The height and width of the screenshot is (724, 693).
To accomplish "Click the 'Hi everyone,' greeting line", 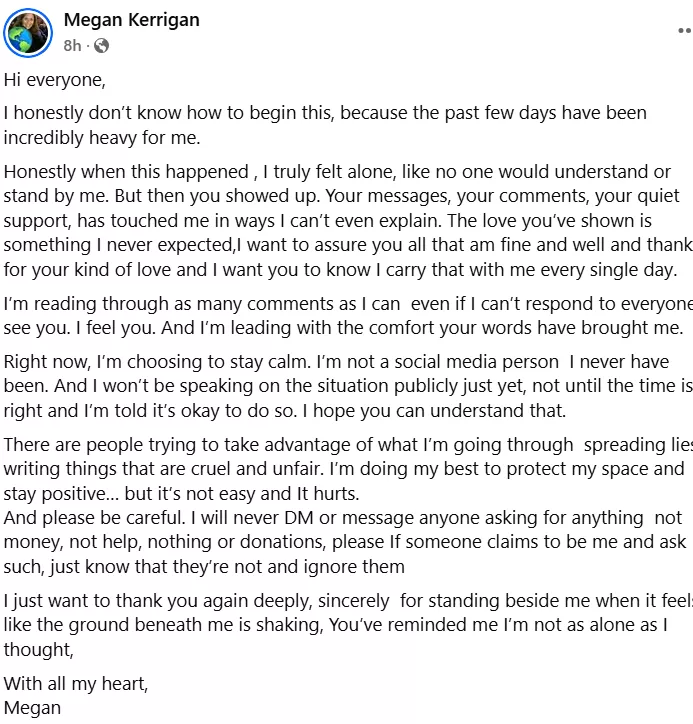I will coord(54,79).
